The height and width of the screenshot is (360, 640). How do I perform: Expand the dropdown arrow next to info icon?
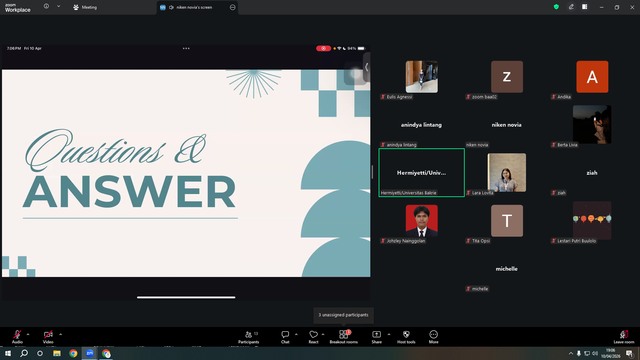point(58,7)
